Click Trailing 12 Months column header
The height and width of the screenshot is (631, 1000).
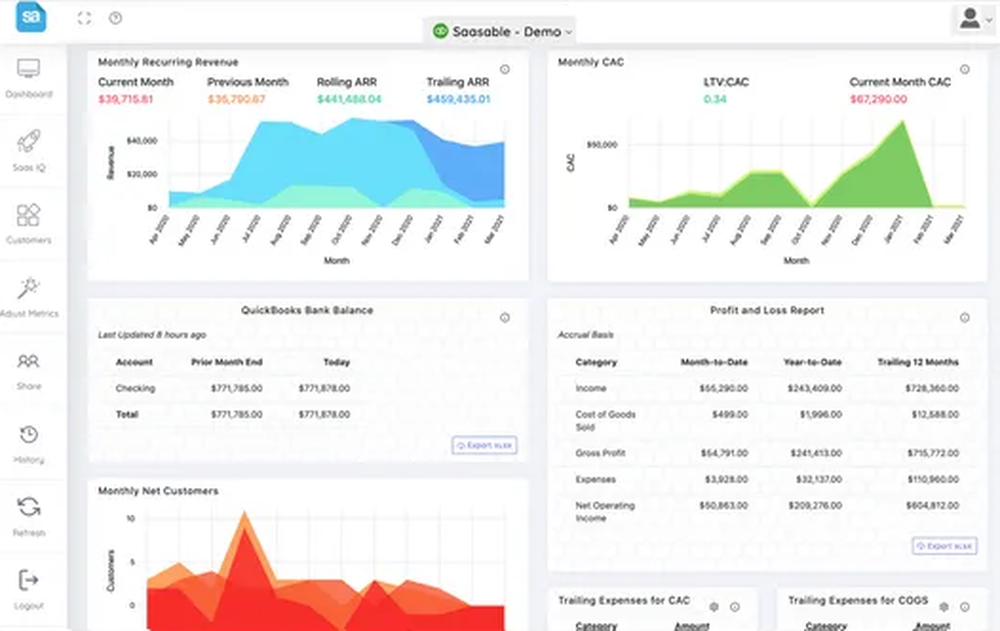[x=918, y=362]
